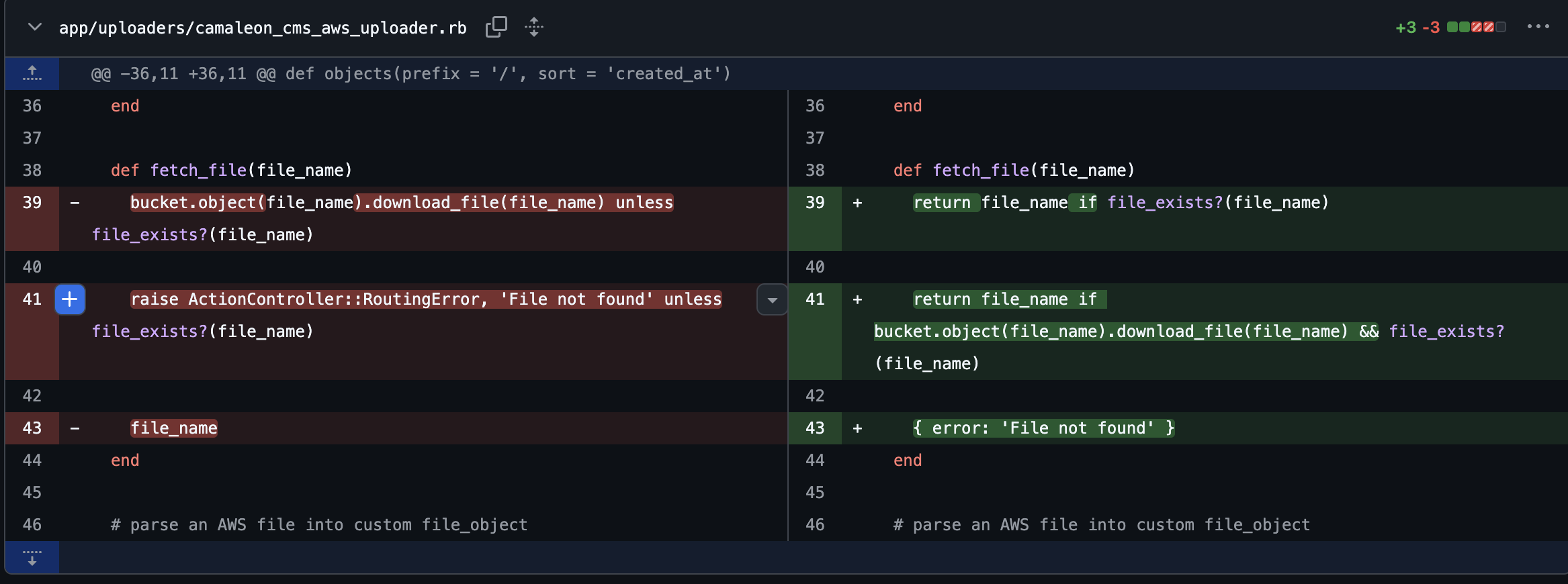1568x584 pixels.
Task: Click removed code 'raise ActionController::RoutingError'
Action: tap(305, 299)
